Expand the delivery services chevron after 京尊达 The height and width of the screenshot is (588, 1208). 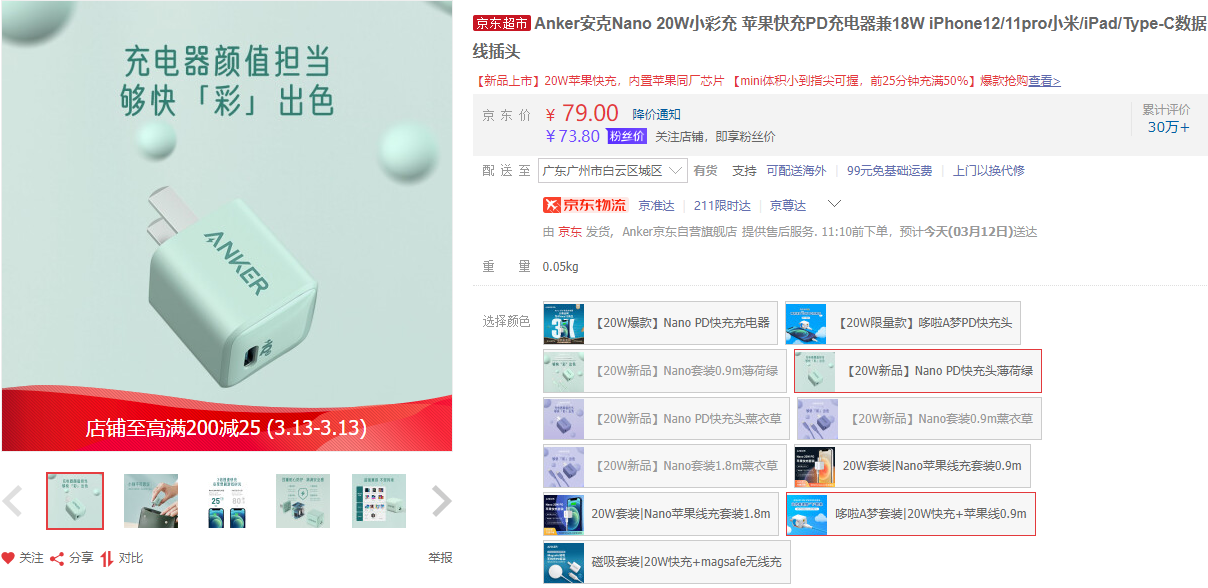(x=834, y=204)
